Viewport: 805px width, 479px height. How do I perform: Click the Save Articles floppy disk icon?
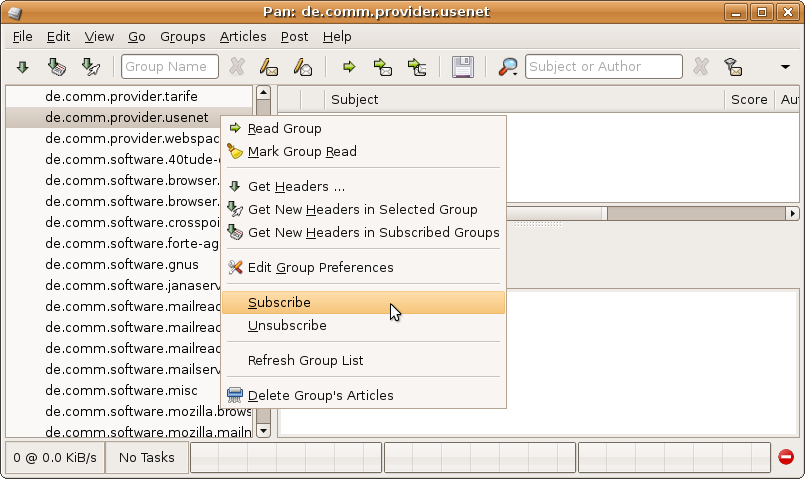463,67
